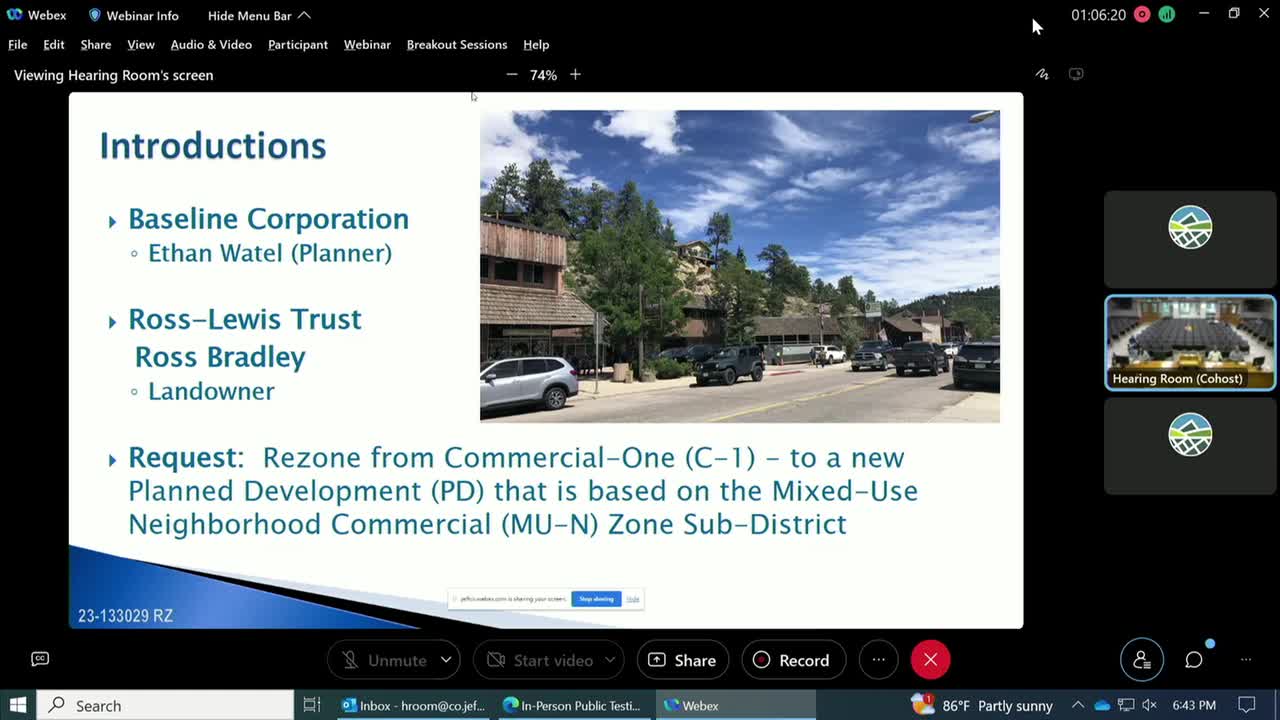Viewport: 1280px width, 720px height.
Task: Open the Participant menu
Action: pyautogui.click(x=297, y=45)
